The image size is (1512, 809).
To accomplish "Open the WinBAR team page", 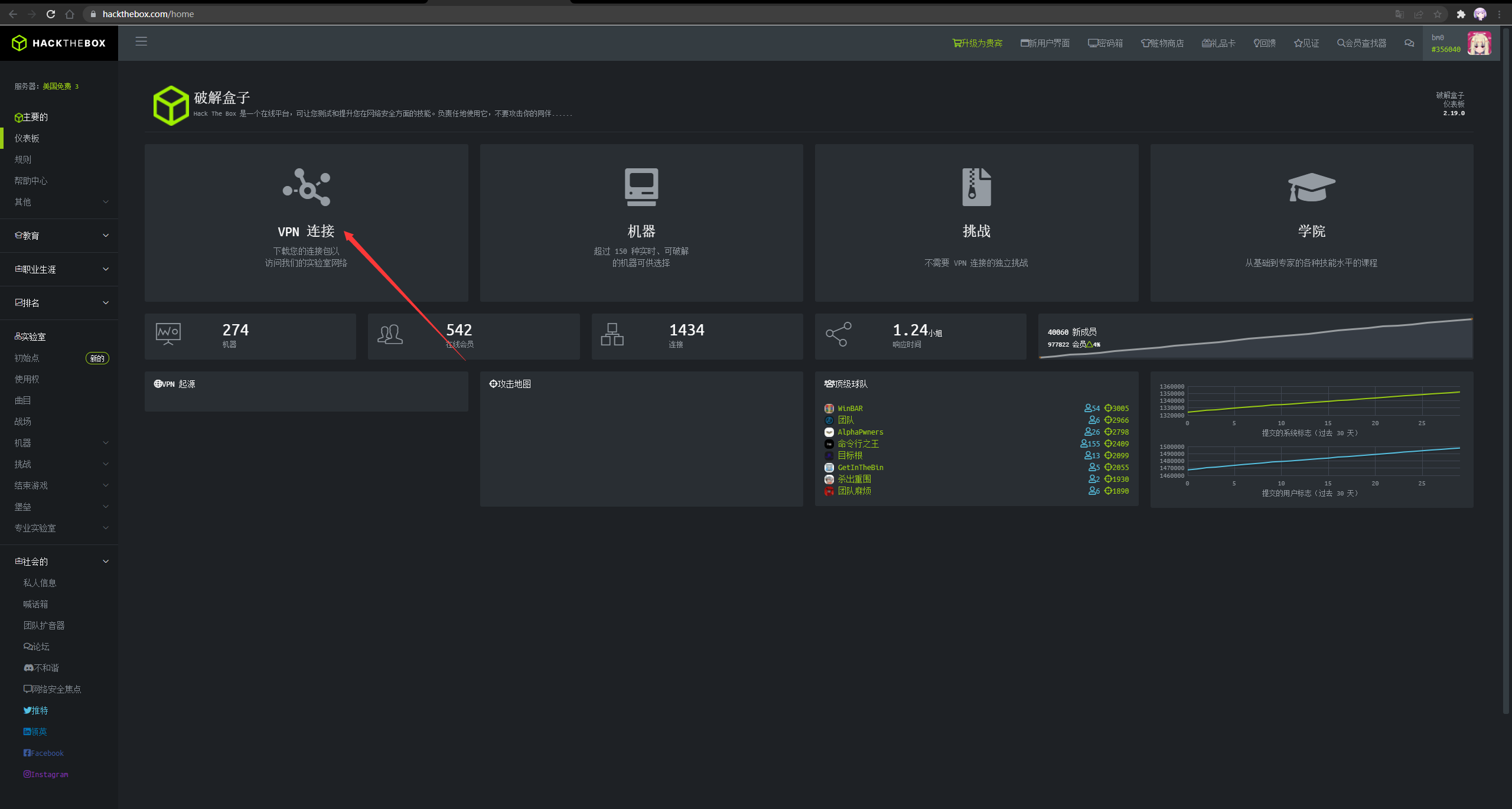I will [850, 408].
